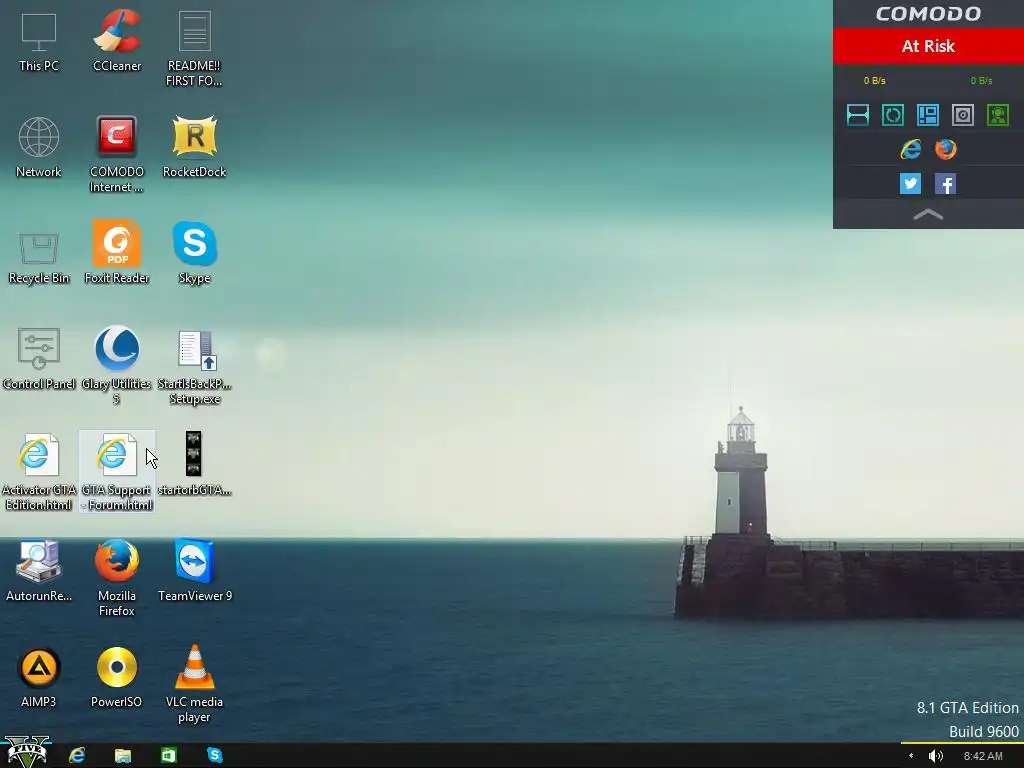Viewport: 1024px width, 768px height.
Task: Click the 8:42 AM taskbar clock
Action: tap(983, 756)
